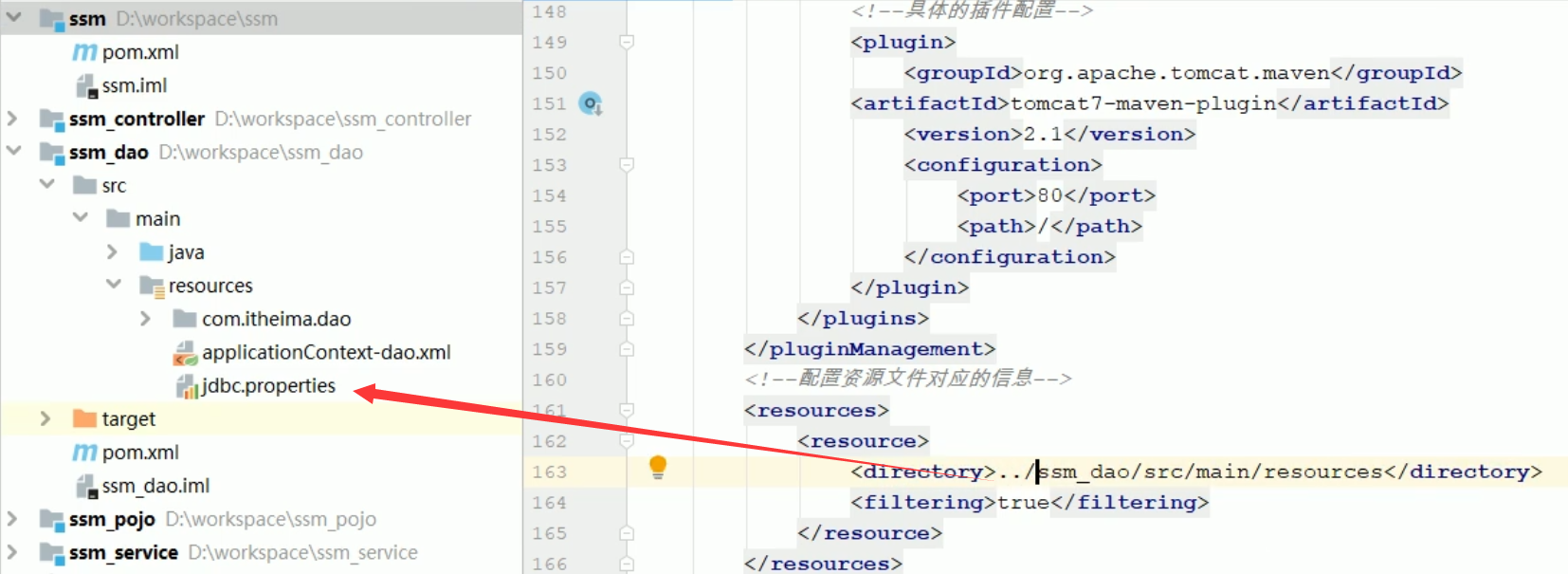
Task: Click the closing plugins tag on line 158
Action: pos(864,319)
